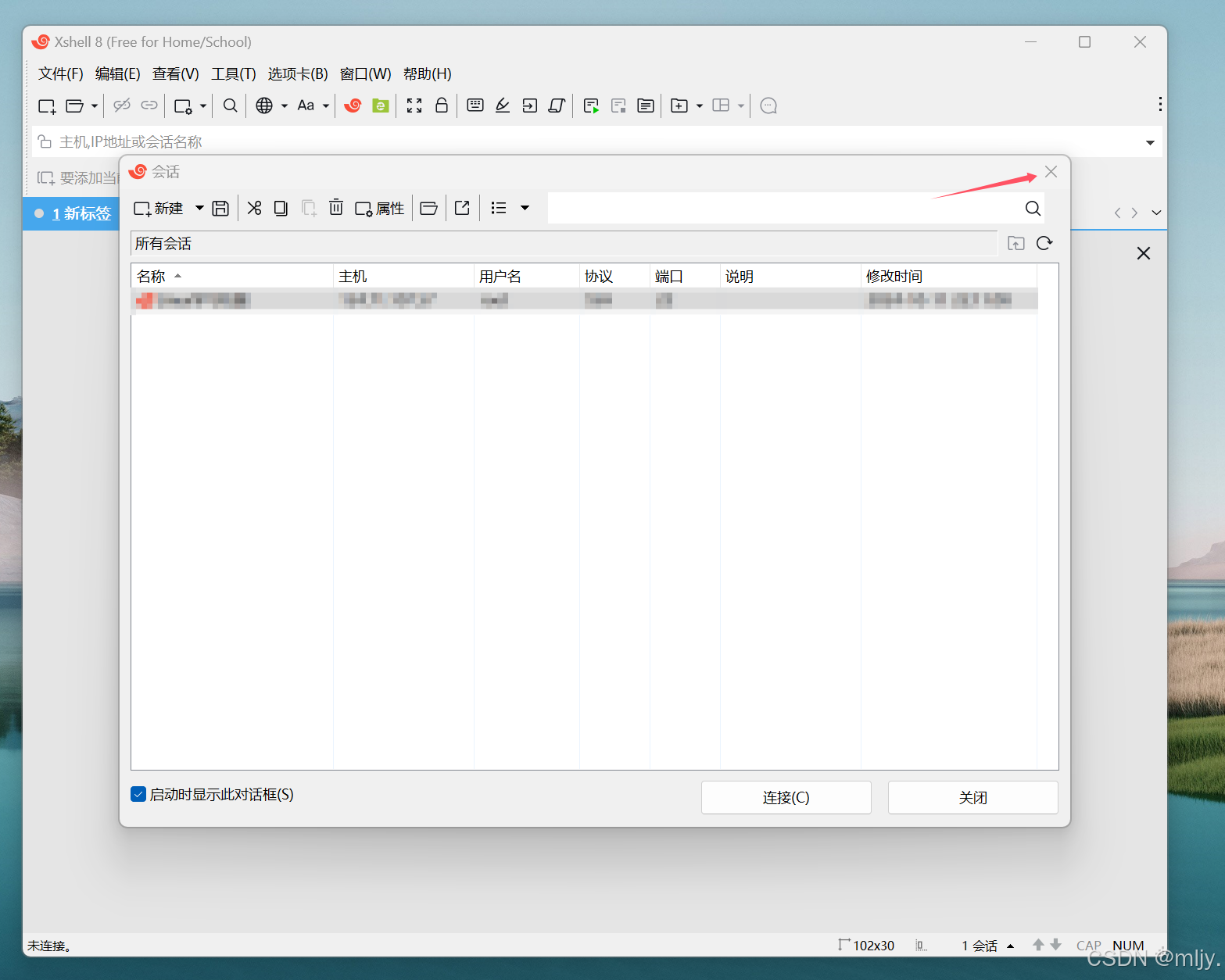Click the reconnect link icon in main toolbar

[149, 106]
